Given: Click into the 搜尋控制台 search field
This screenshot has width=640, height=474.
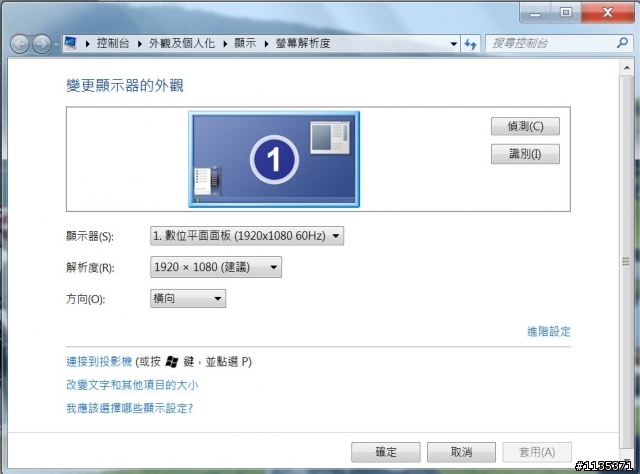Looking at the screenshot, I should pos(551,43).
